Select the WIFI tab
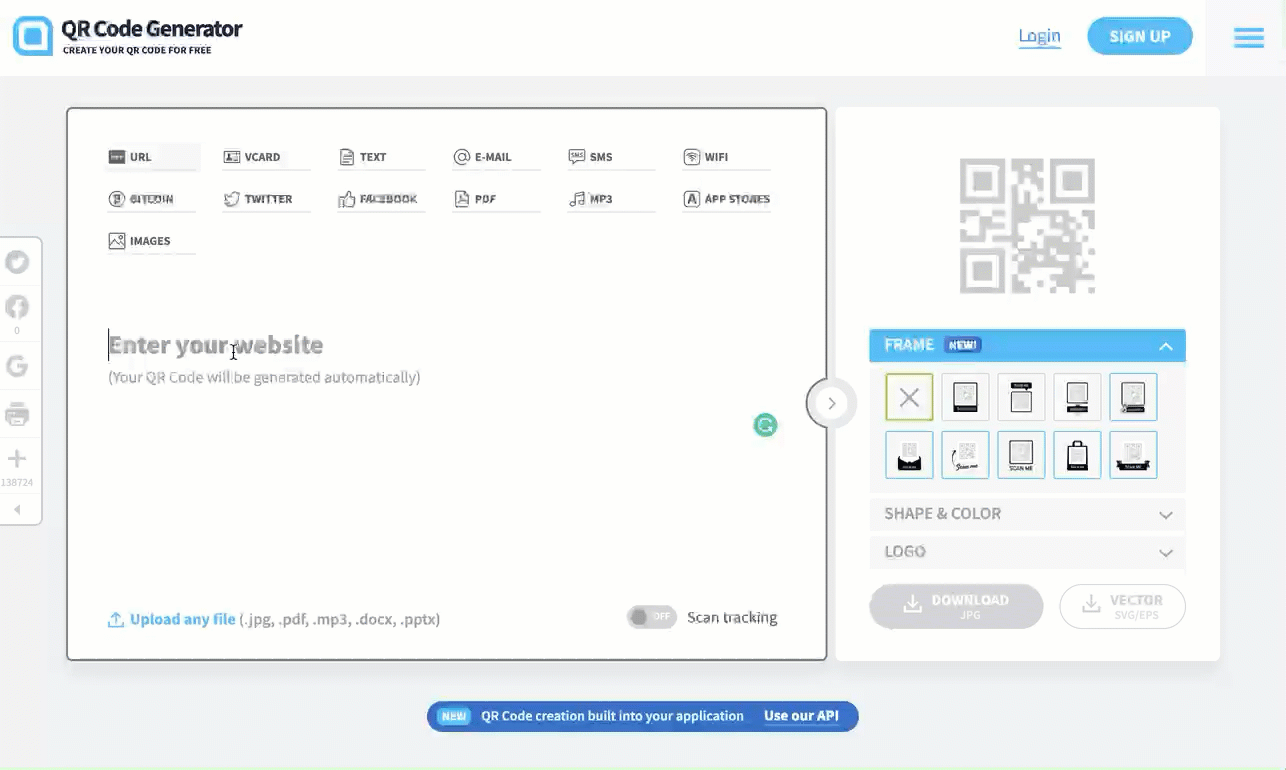The height and width of the screenshot is (770, 1286). 726,157
